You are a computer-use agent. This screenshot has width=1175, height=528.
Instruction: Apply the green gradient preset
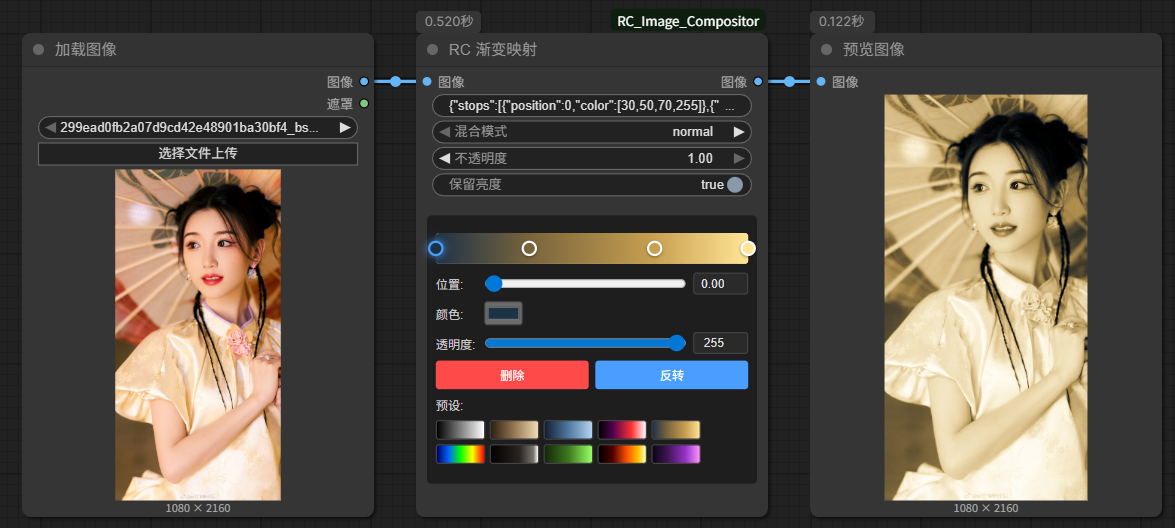coord(568,454)
